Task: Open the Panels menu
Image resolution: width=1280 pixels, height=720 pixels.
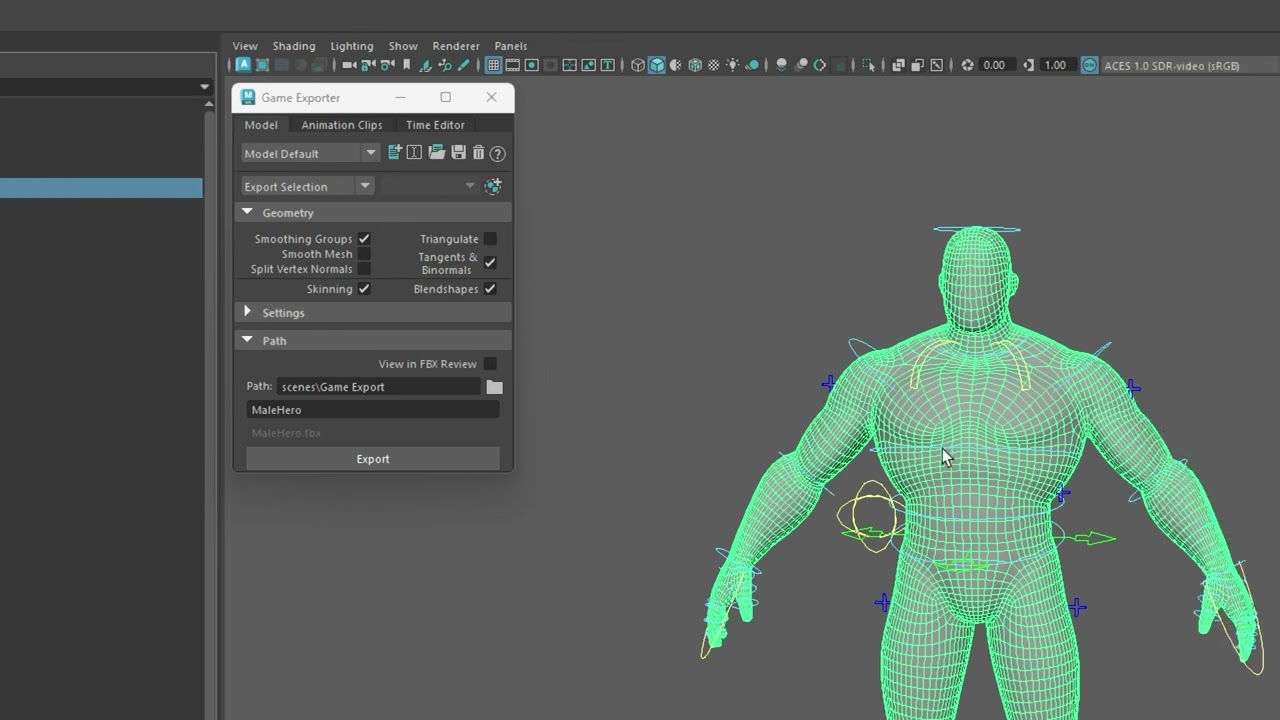Action: point(511,46)
